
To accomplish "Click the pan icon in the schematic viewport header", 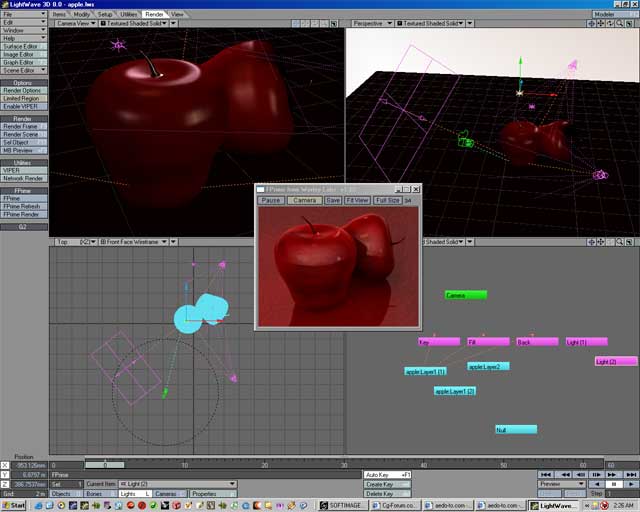I will point(600,242).
